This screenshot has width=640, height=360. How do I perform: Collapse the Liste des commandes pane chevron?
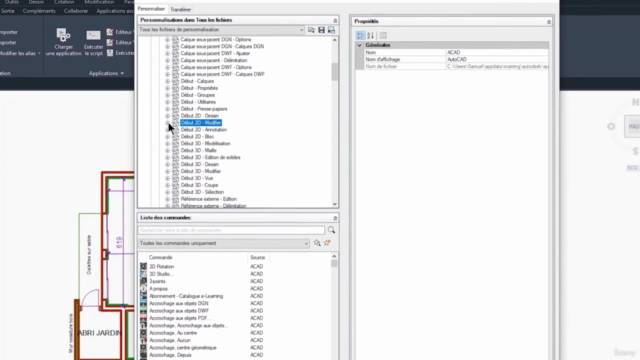pos(335,218)
